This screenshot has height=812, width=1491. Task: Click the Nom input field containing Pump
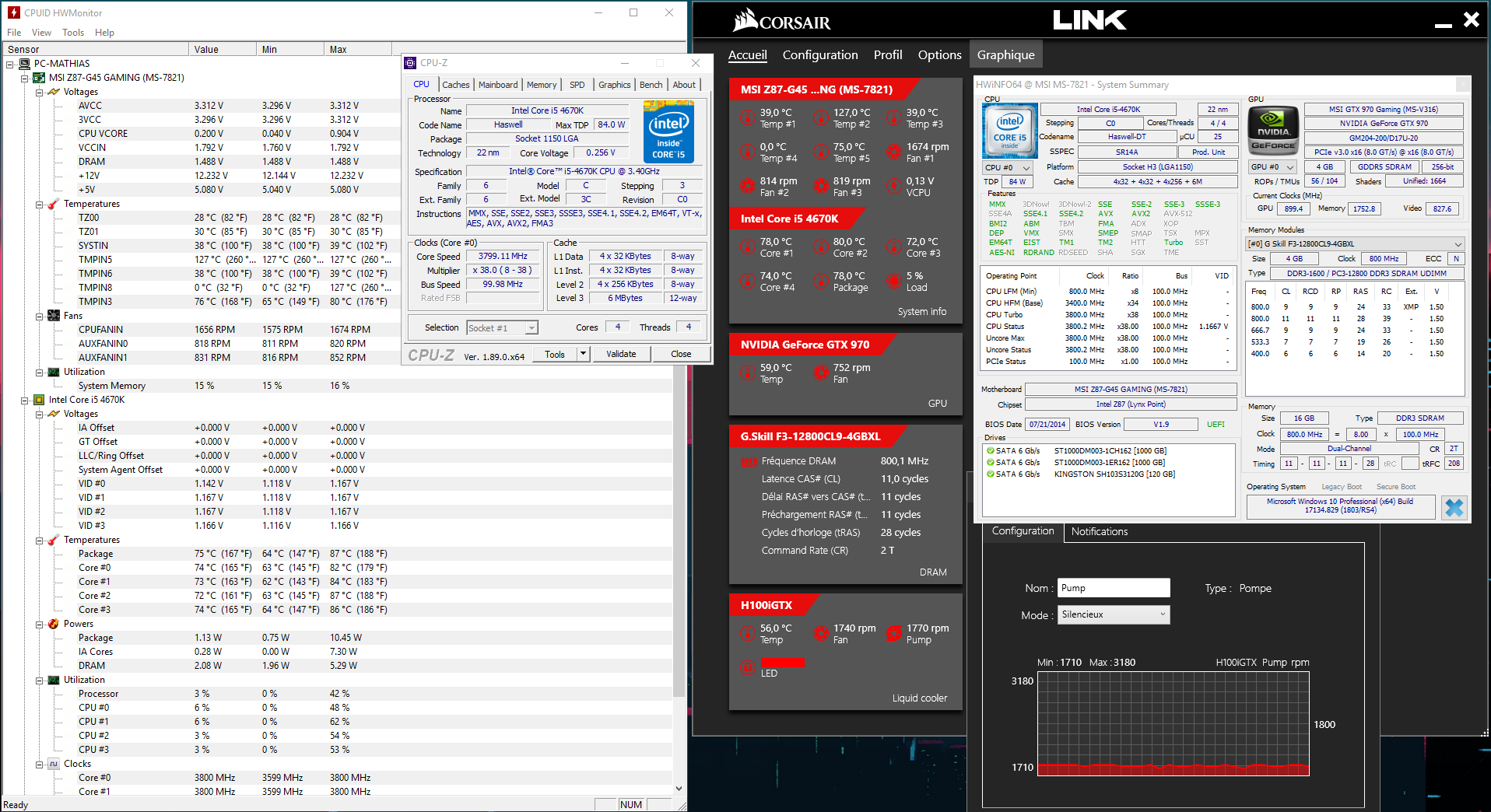pos(1114,588)
